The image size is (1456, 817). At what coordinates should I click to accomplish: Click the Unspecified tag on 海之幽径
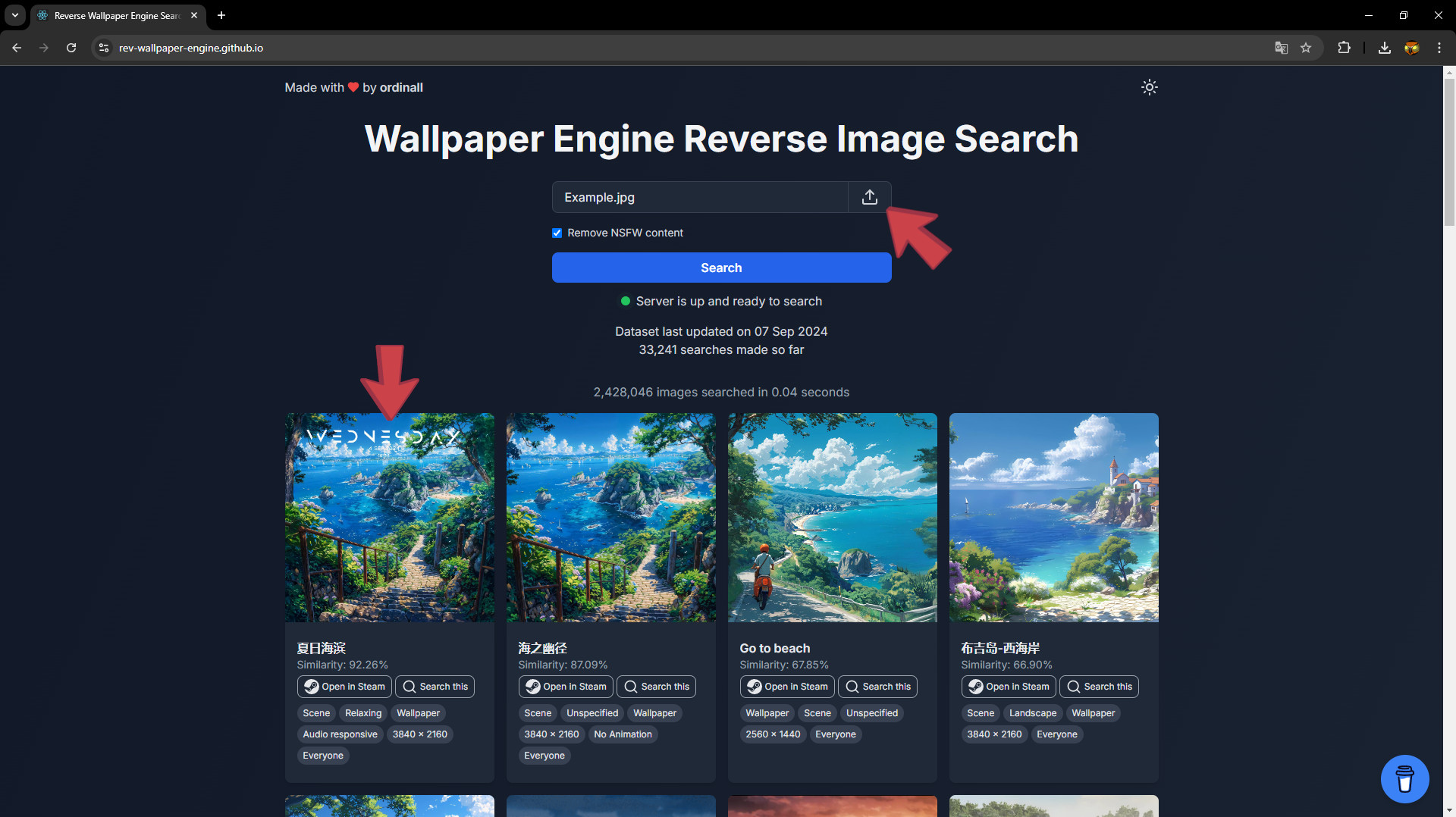click(592, 713)
